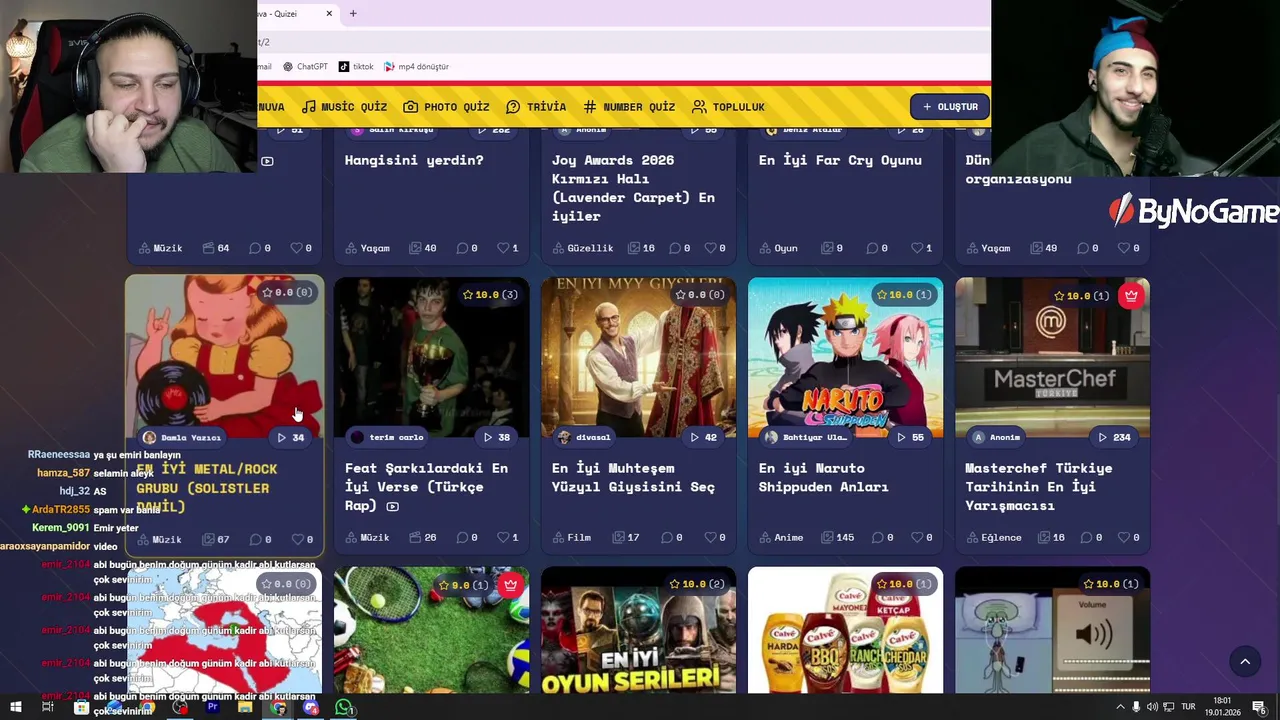1280x720 pixels.
Task: Click title 'Hangisini yerdin?'
Action: coord(414,160)
